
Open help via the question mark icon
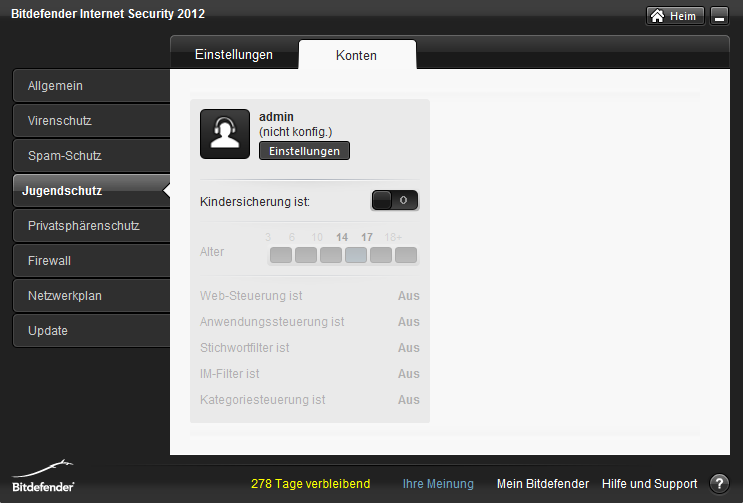719,484
